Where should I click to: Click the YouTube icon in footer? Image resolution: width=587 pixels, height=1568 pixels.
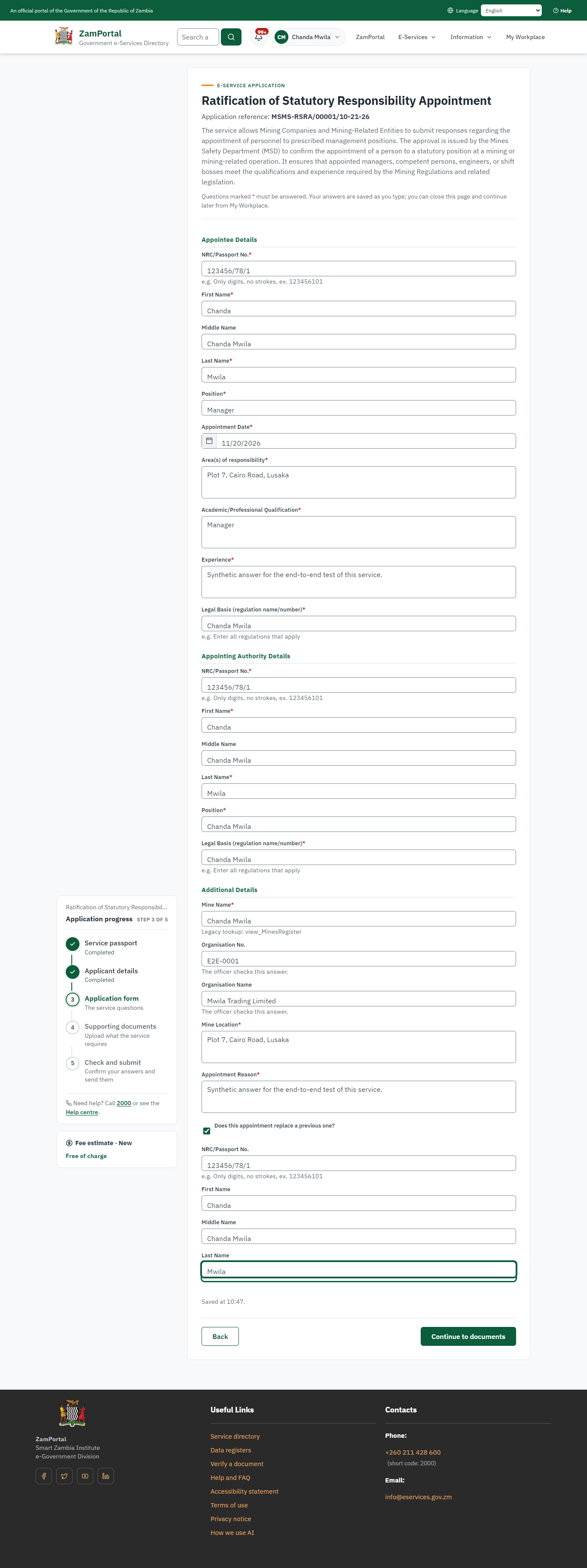[x=85, y=1476]
